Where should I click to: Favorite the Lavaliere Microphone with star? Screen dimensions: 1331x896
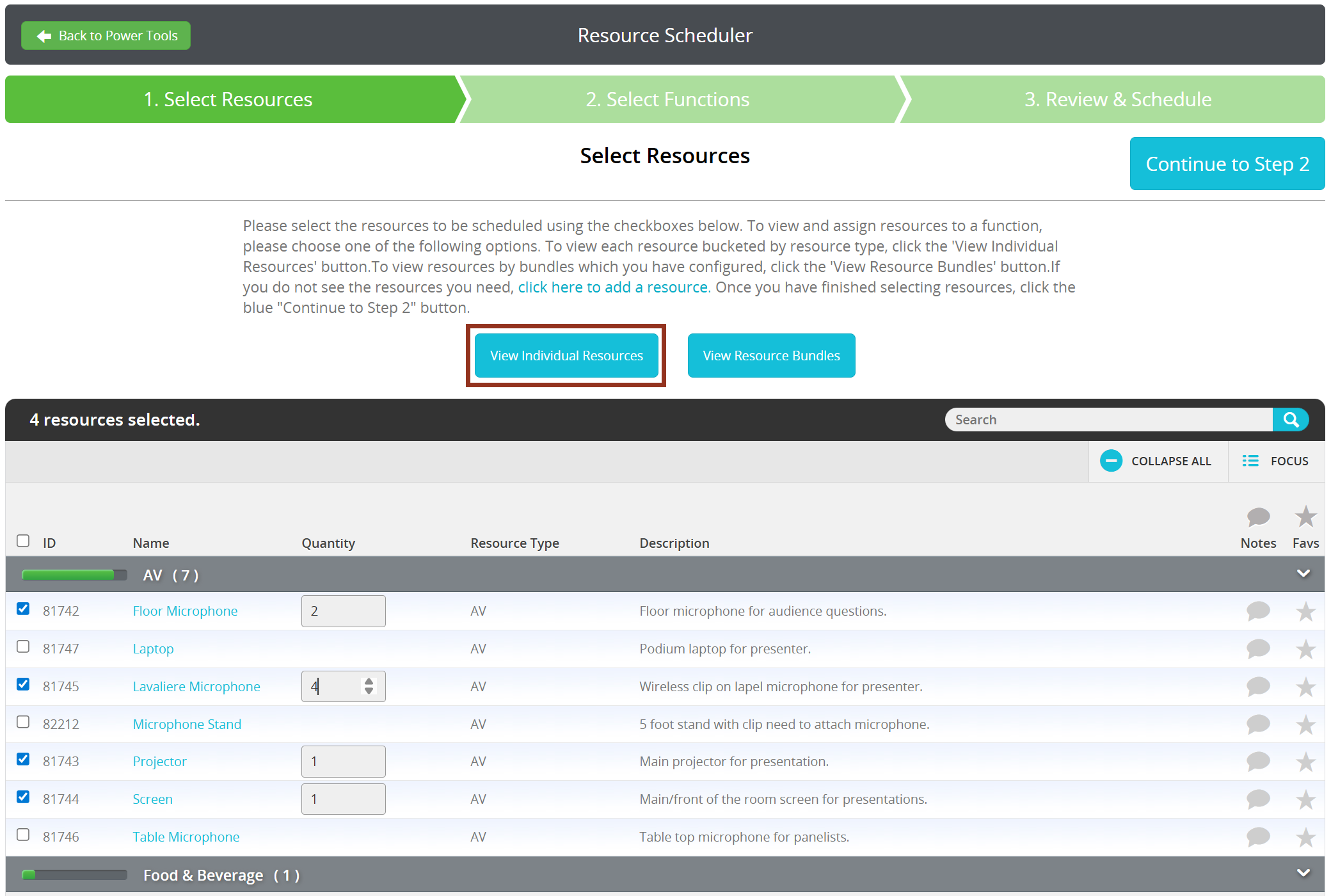1305,687
